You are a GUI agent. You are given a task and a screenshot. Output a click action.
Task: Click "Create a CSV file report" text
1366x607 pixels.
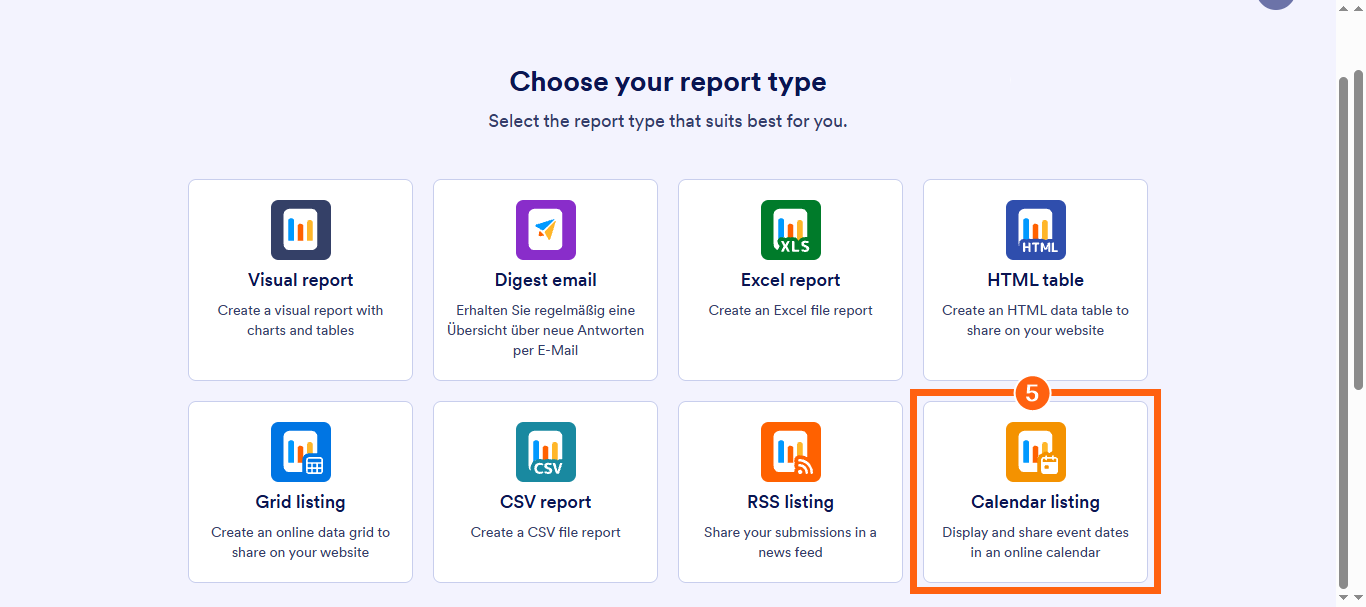(x=546, y=532)
